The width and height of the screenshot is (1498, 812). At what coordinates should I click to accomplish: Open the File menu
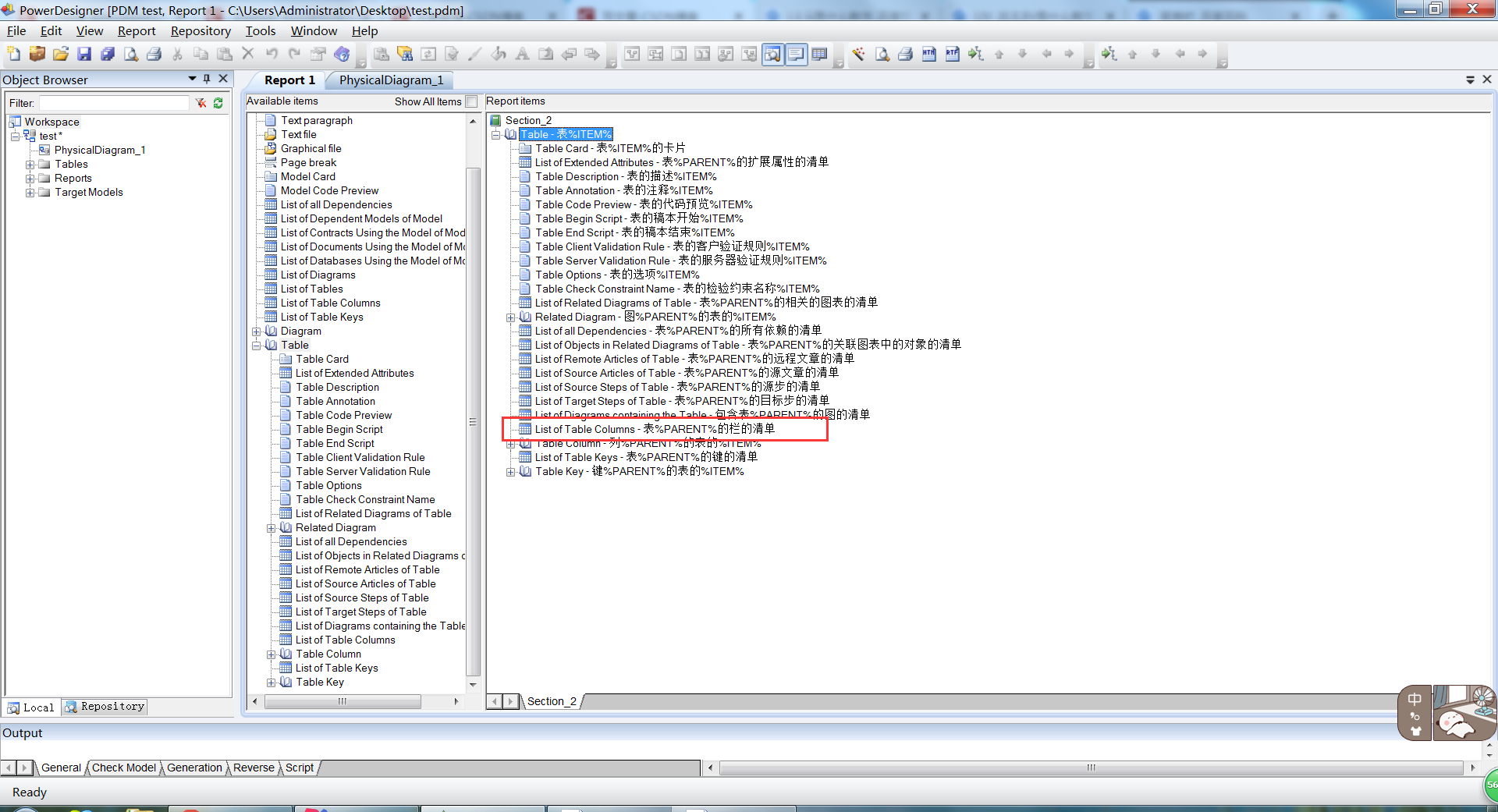16,30
